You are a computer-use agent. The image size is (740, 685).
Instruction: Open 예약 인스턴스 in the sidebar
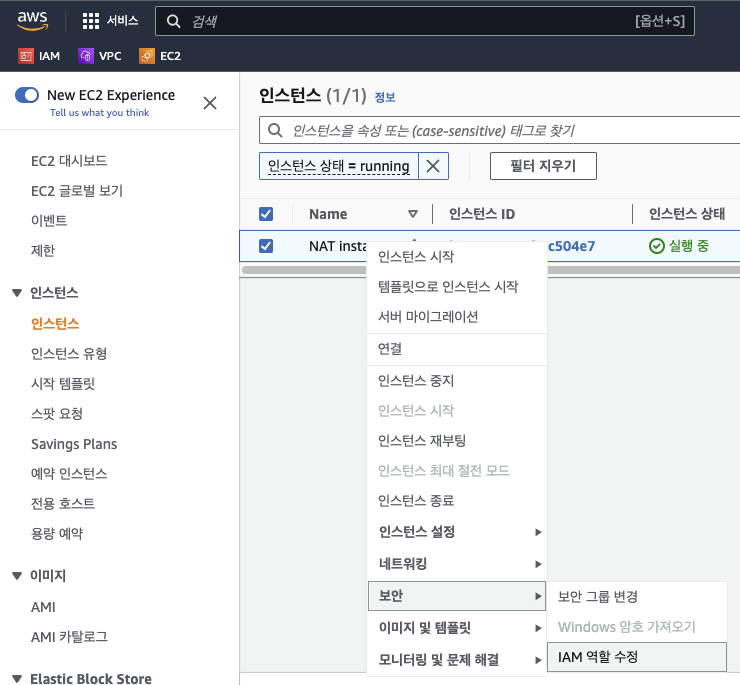point(69,474)
